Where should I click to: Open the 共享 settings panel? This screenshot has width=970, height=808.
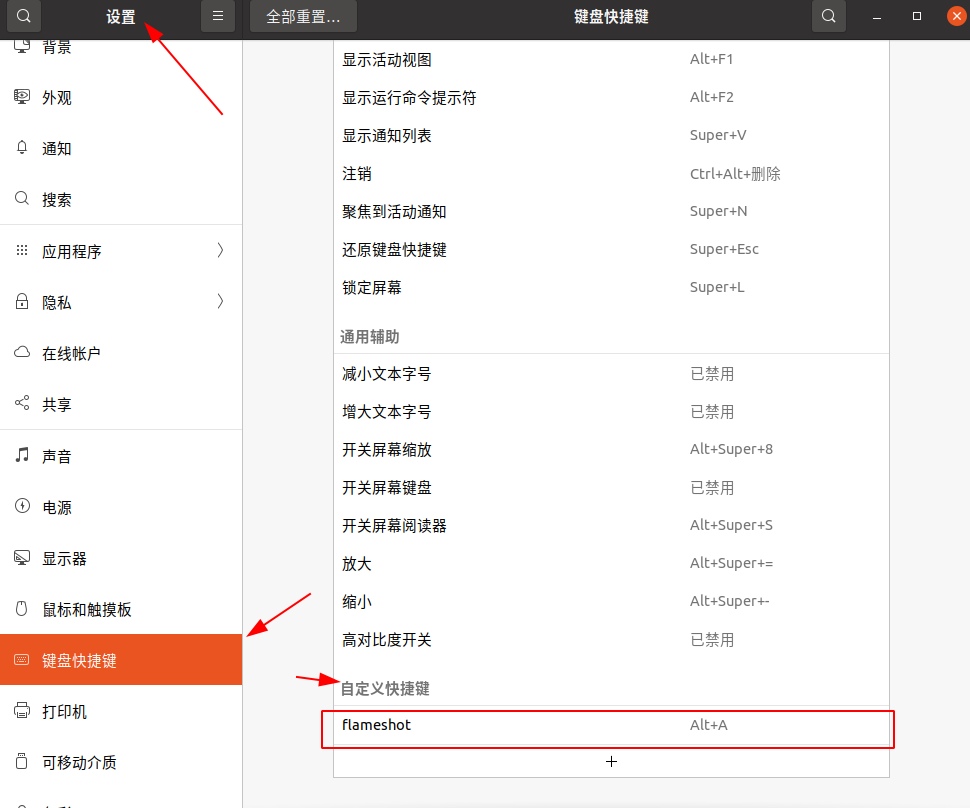[121, 404]
